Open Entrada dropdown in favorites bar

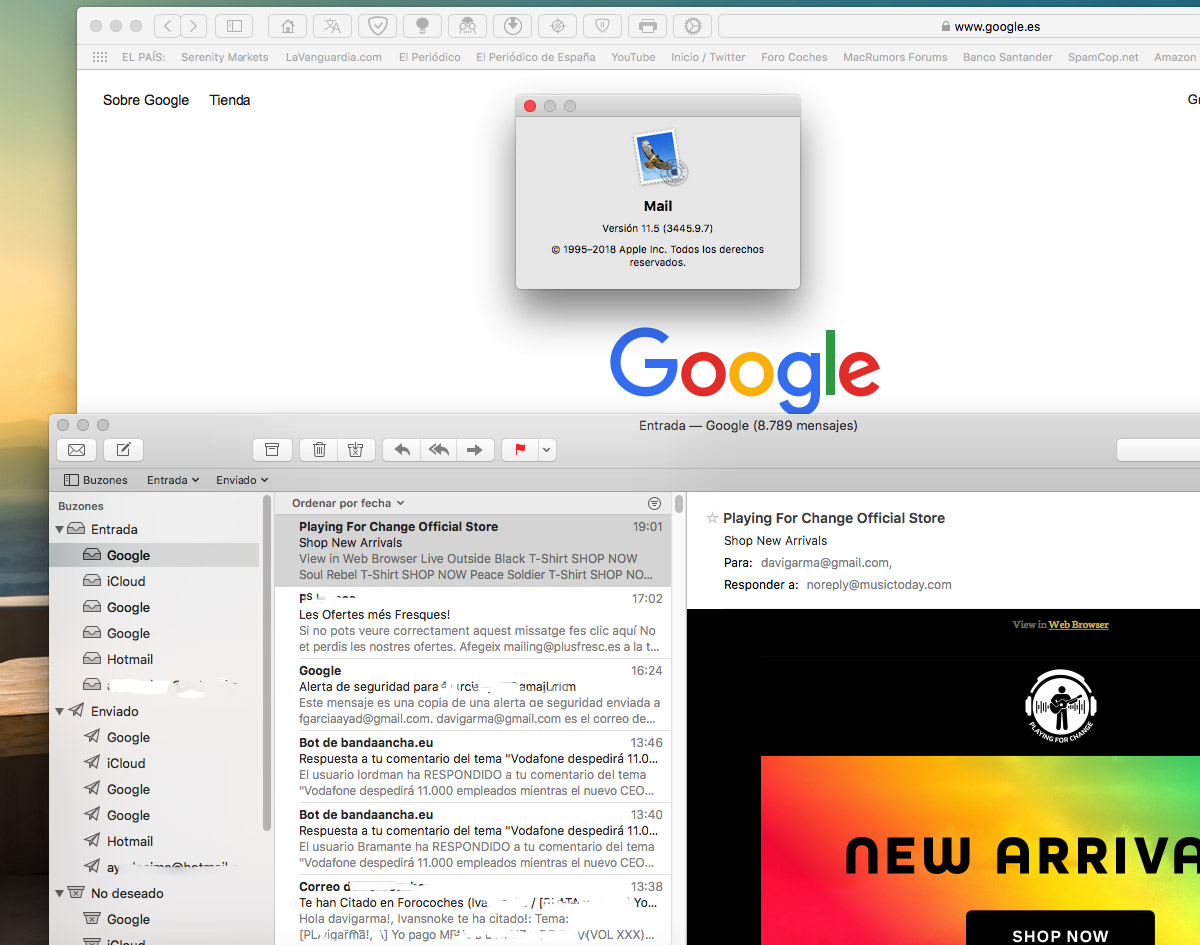coord(173,480)
